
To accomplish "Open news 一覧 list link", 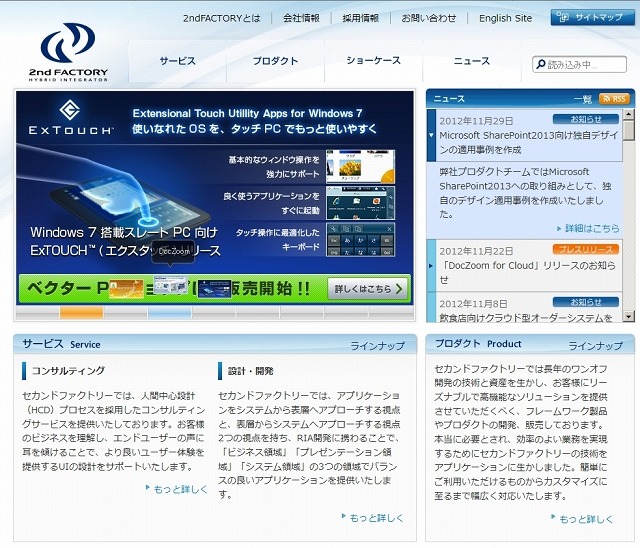I will [x=582, y=99].
